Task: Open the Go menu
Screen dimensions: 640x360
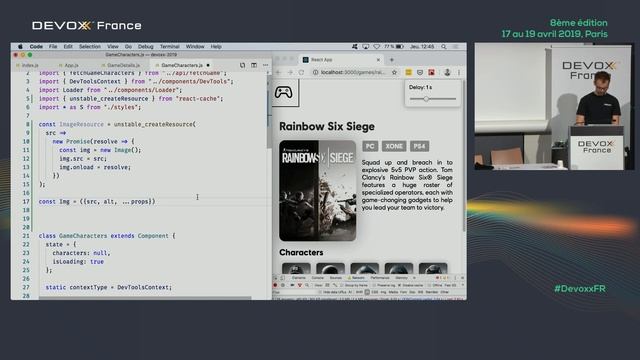Action: pyautogui.click(x=128, y=47)
